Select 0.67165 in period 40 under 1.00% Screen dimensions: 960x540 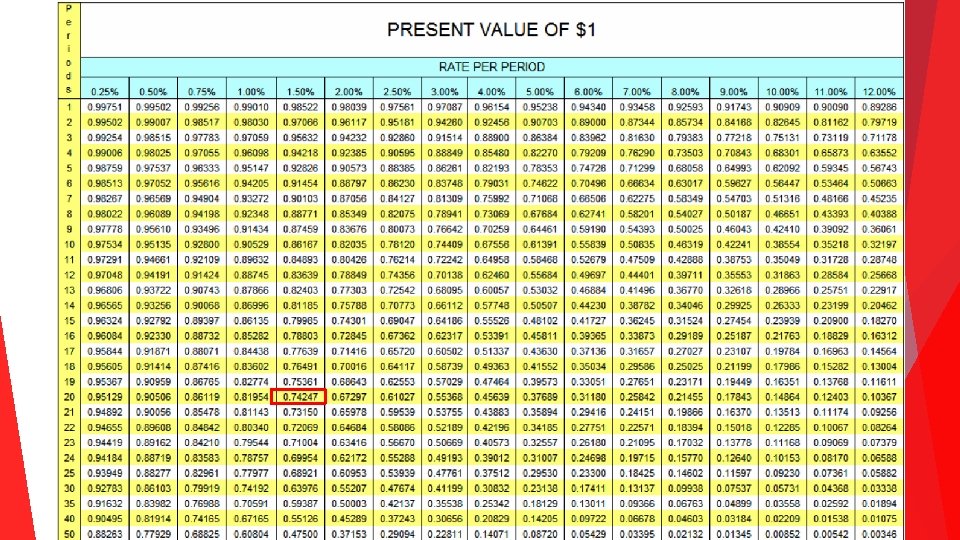point(250,519)
